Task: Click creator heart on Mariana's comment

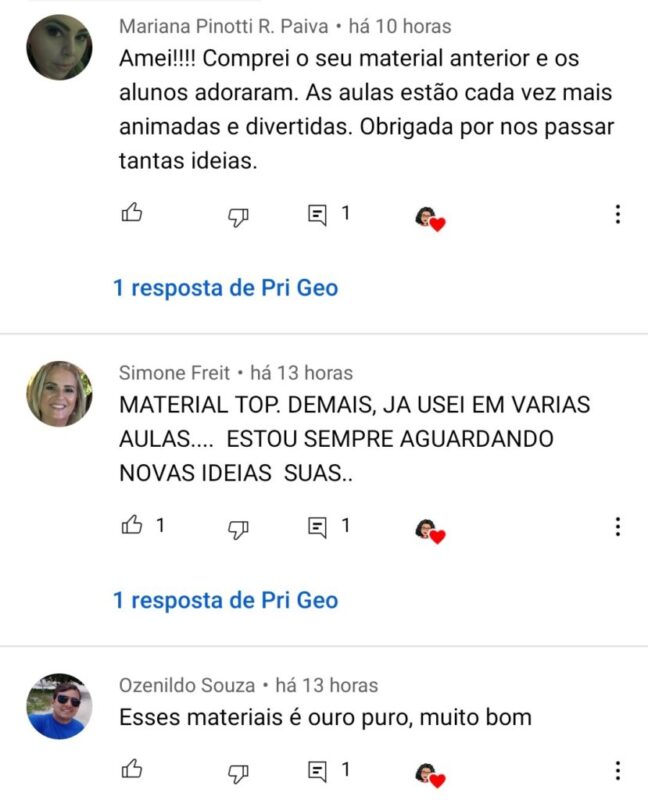Action: pyautogui.click(x=430, y=219)
